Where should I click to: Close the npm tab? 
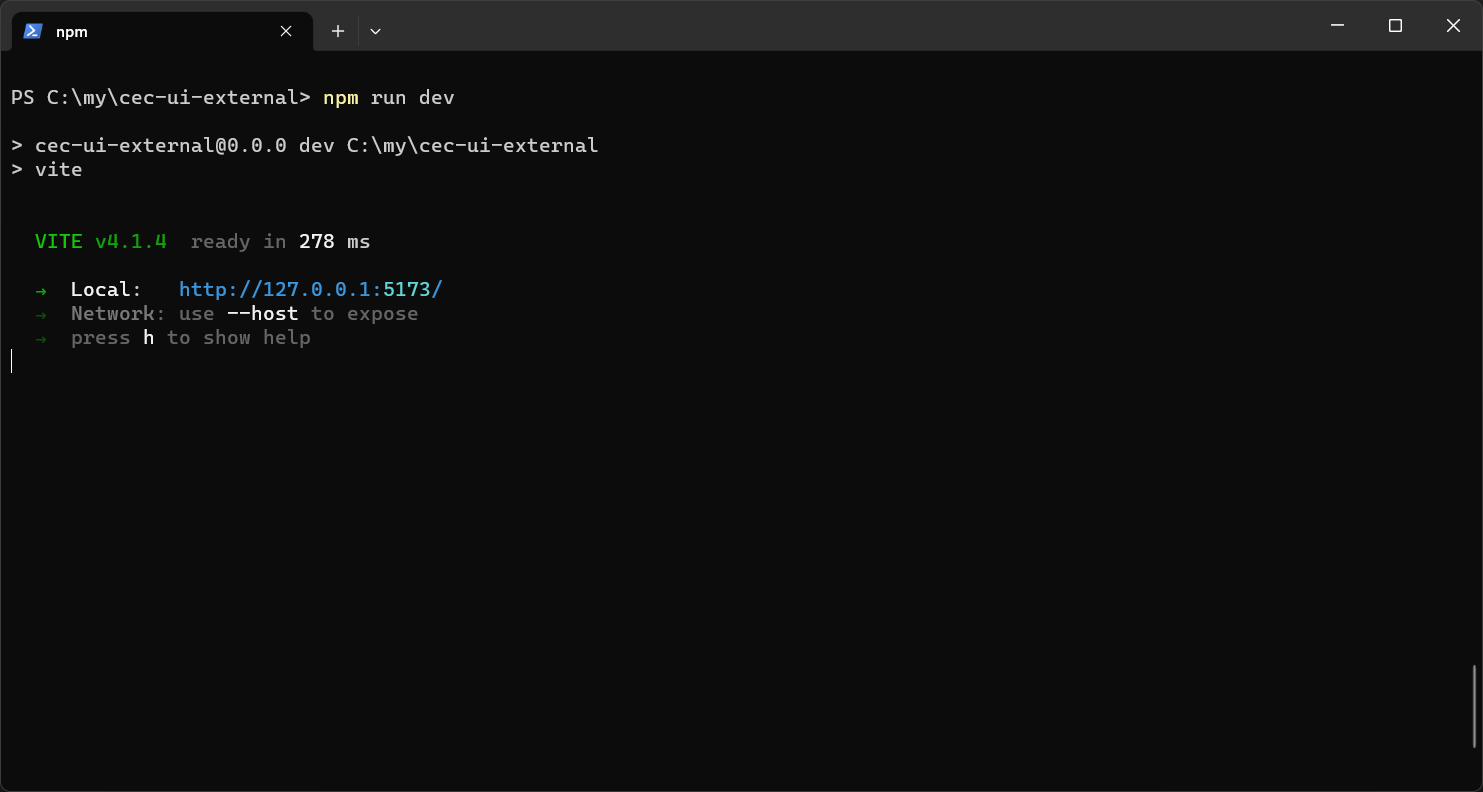point(286,31)
